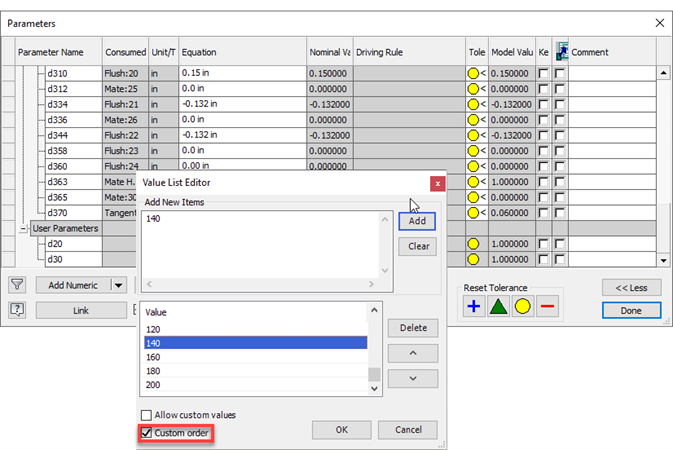Select value 200 in the list
Image resolution: width=673 pixels, height=450 pixels.
pyautogui.click(x=255, y=385)
